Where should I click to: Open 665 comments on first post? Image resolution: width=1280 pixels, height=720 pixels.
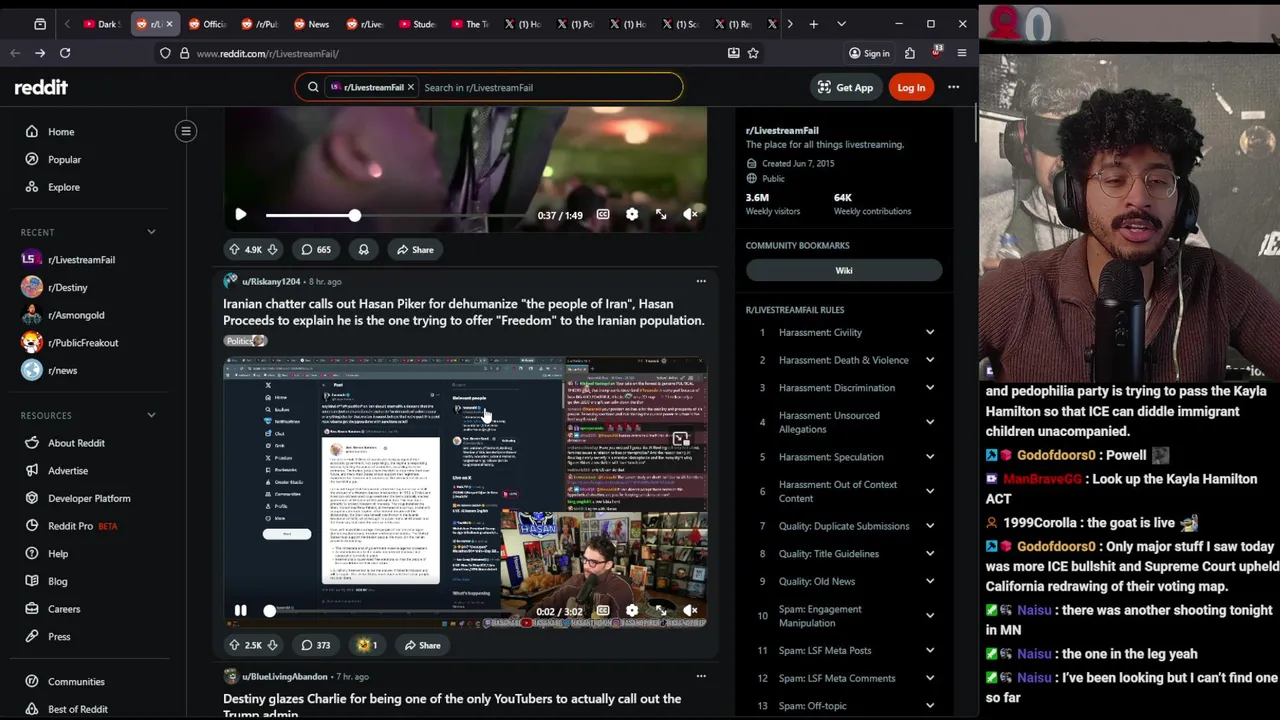click(x=315, y=250)
